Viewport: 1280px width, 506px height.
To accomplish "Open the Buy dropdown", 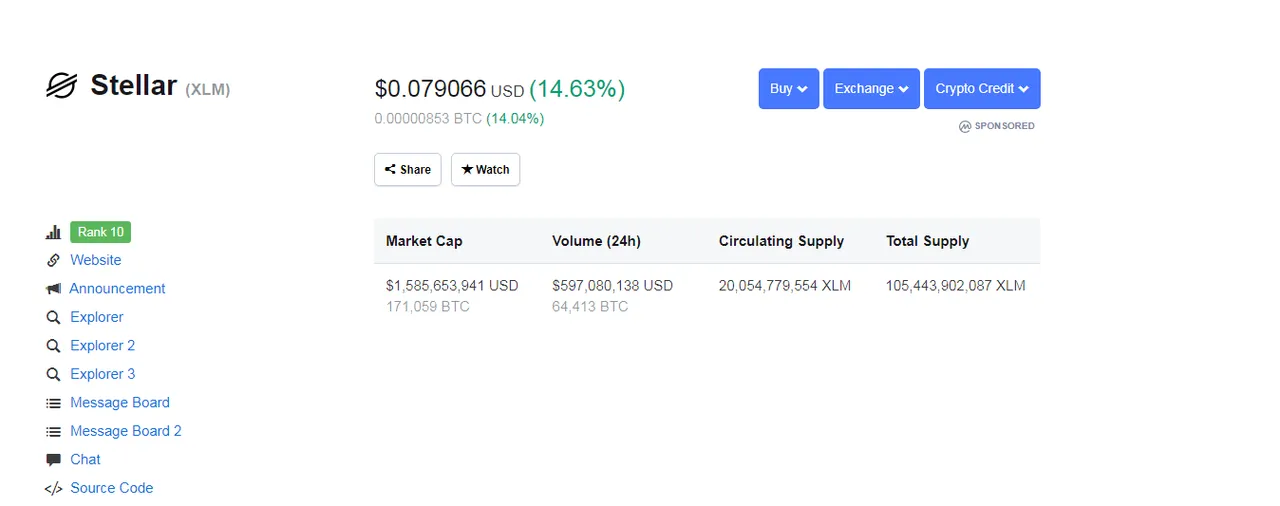I will (x=789, y=88).
